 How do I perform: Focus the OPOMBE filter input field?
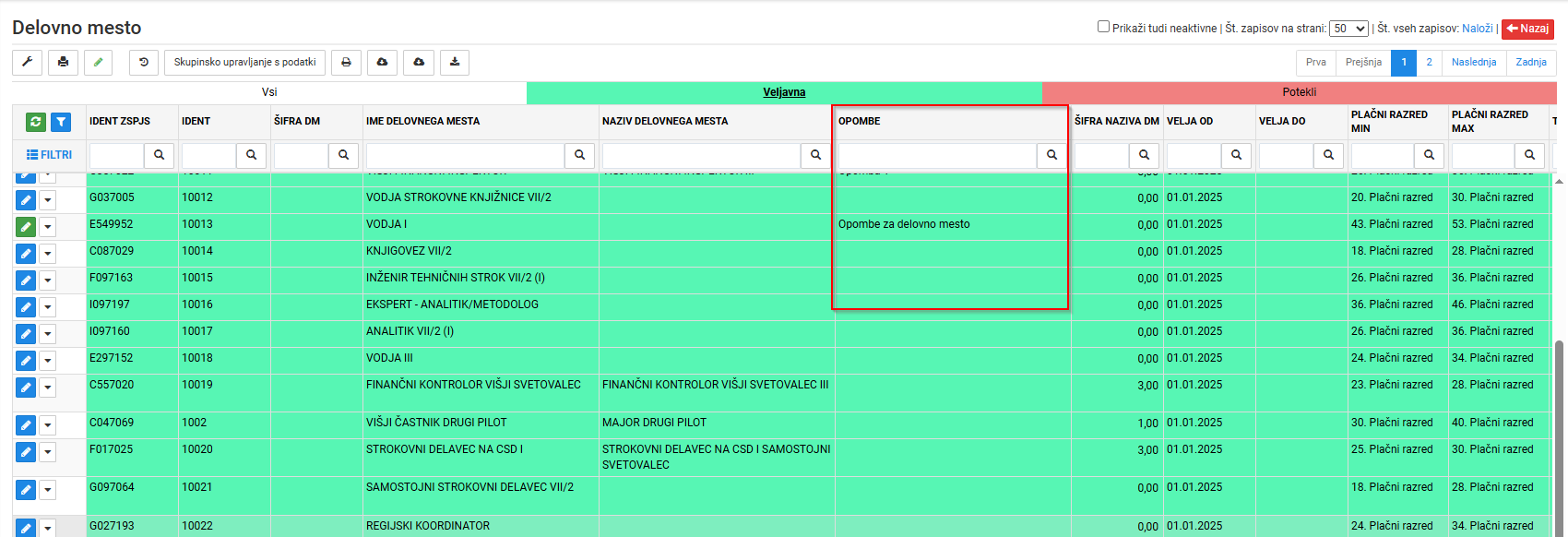[x=937, y=155]
